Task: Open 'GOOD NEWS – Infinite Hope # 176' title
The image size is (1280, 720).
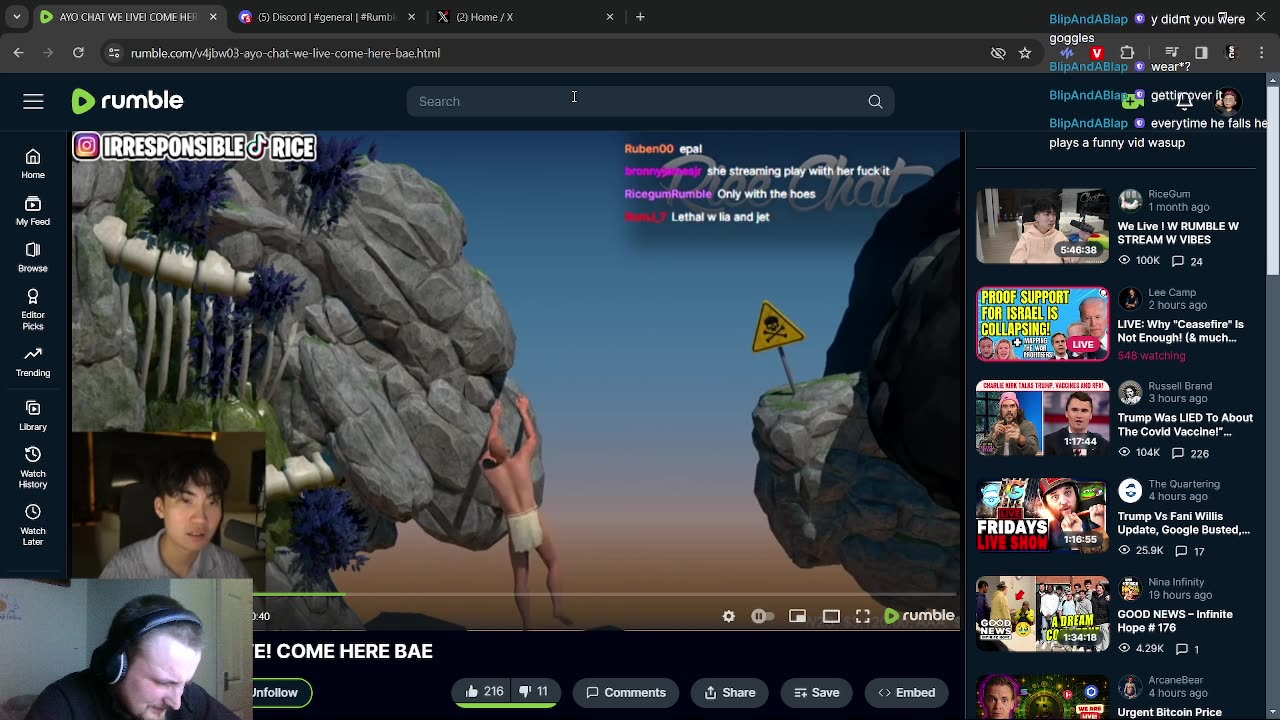Action: coord(1175,621)
